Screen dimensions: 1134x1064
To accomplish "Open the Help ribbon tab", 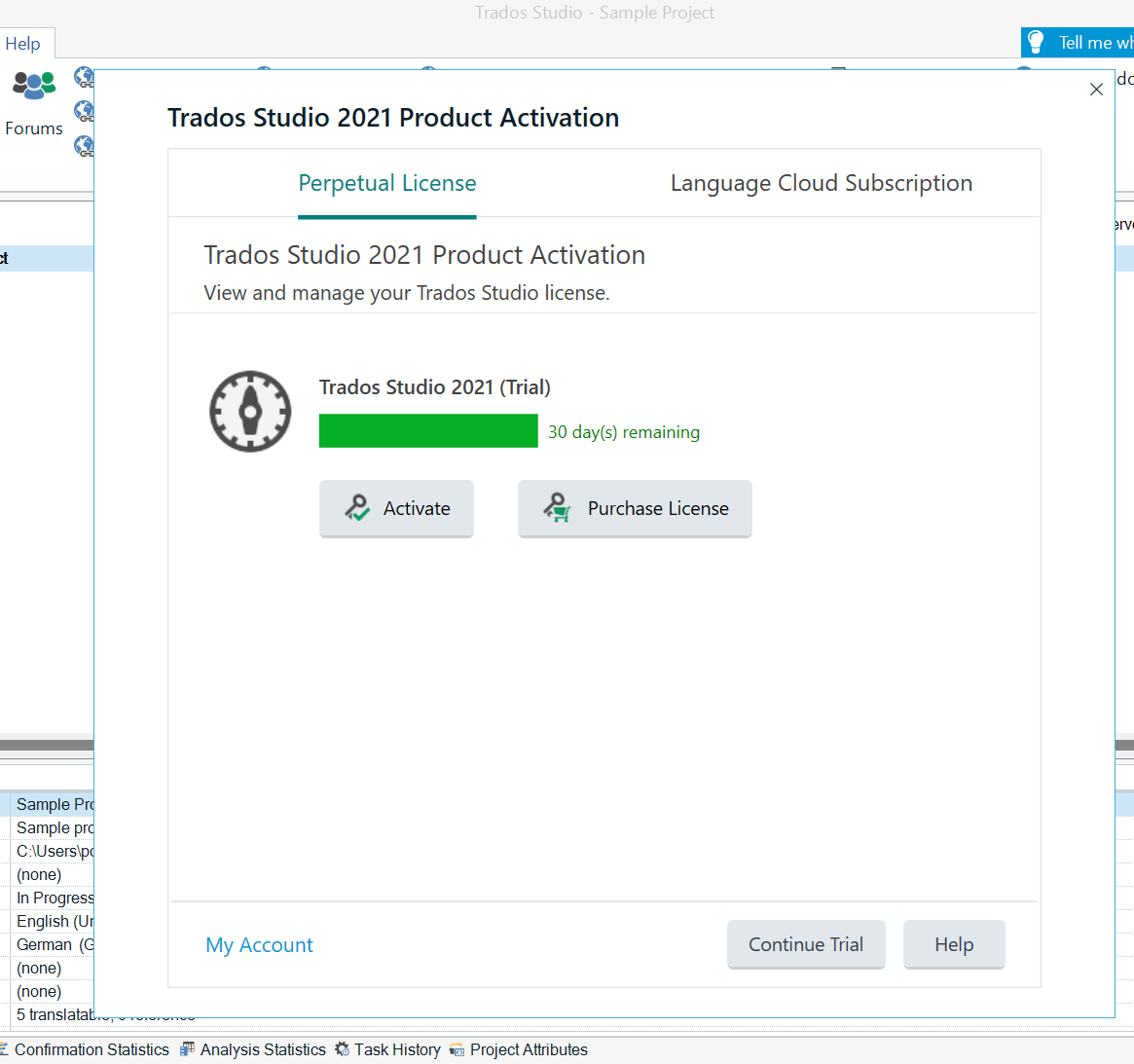I will [22, 44].
